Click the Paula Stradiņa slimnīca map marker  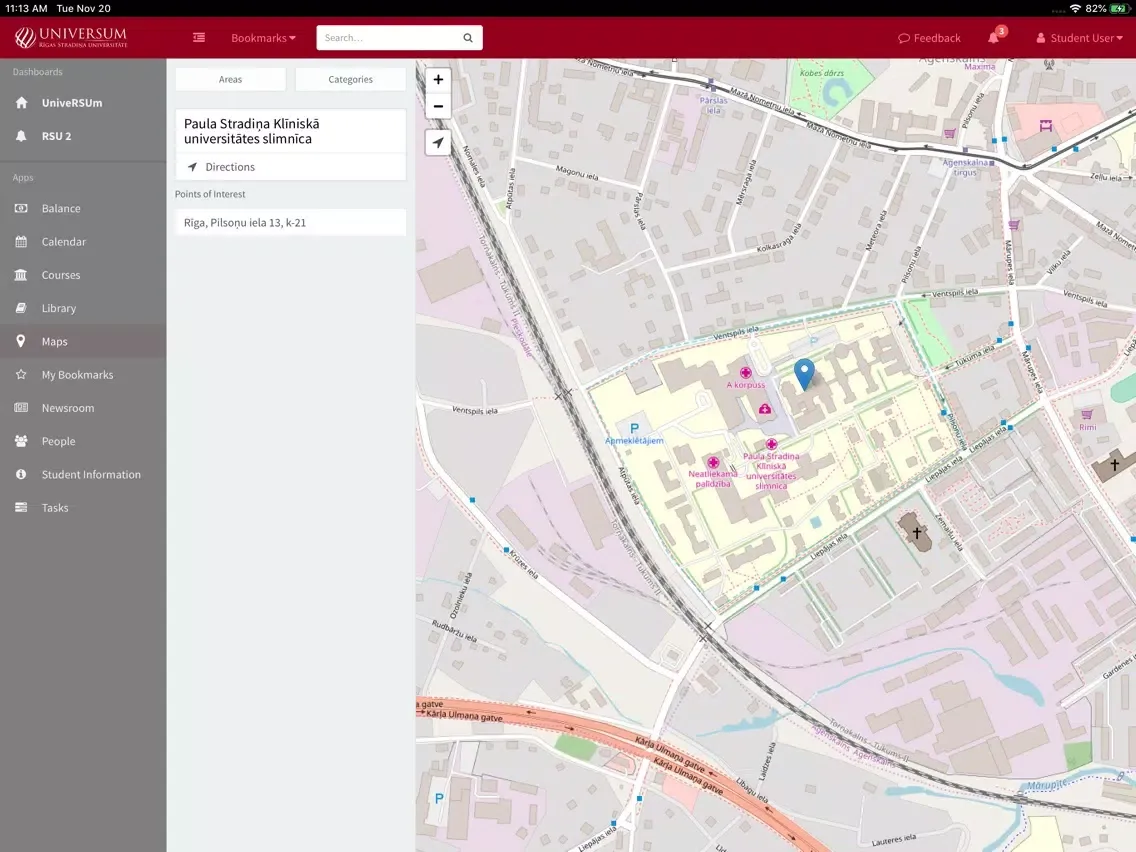(771, 444)
